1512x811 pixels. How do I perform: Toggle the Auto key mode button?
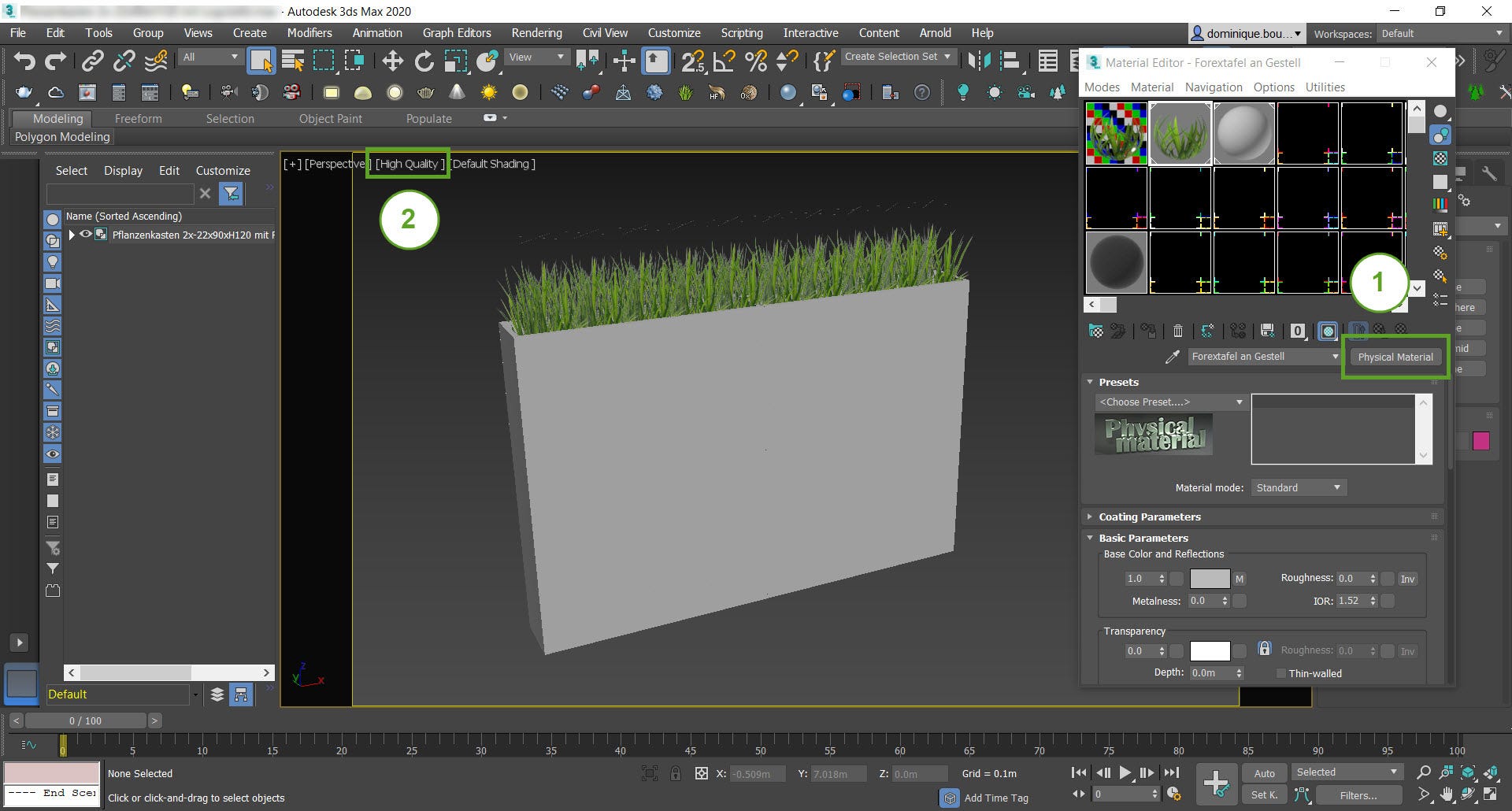point(1264,772)
